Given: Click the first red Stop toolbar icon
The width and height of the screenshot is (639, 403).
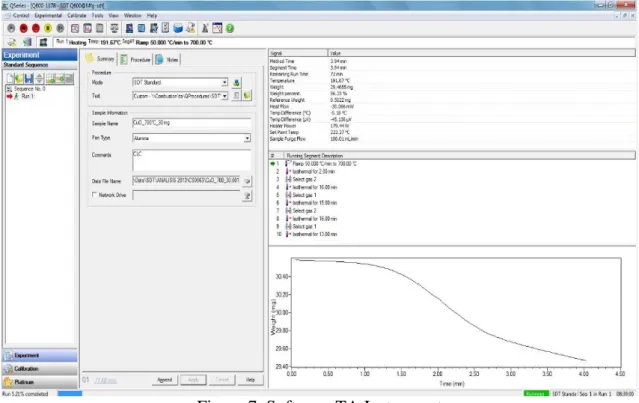Looking at the screenshot, I should tap(24, 28).
